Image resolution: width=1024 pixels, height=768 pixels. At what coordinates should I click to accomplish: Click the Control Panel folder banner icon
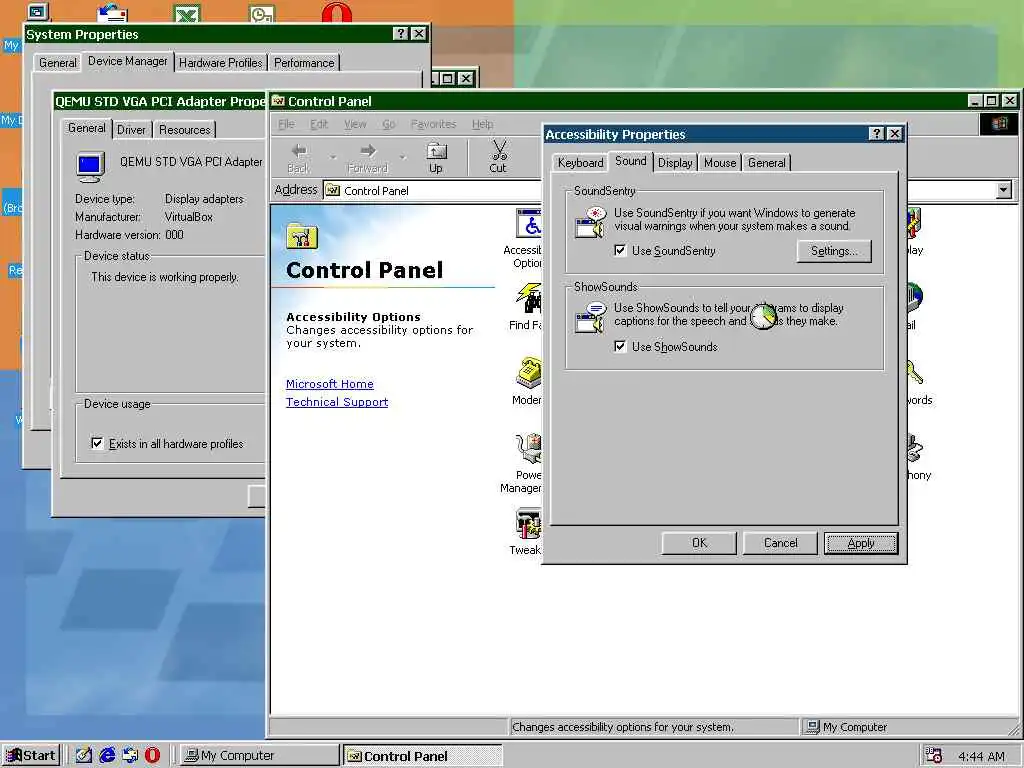(x=302, y=236)
